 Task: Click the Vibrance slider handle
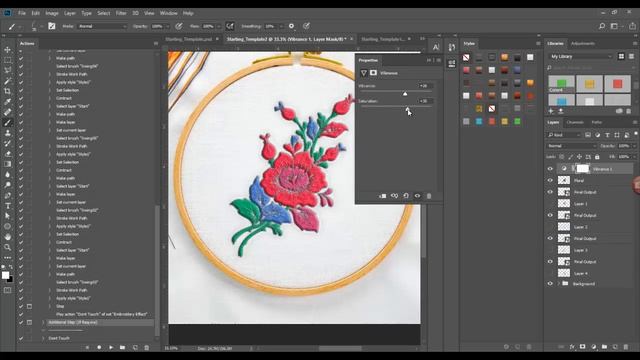(405, 94)
